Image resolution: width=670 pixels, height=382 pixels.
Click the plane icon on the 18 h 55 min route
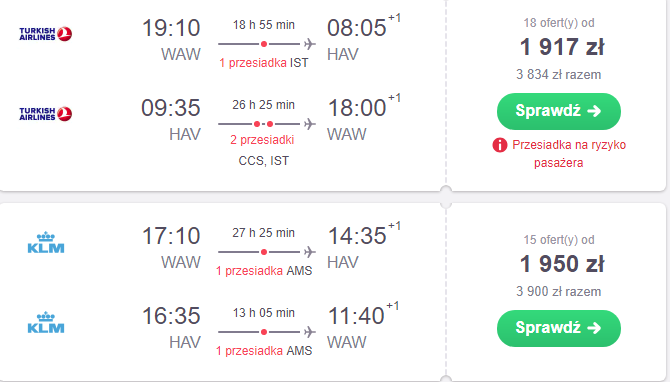click(310, 44)
